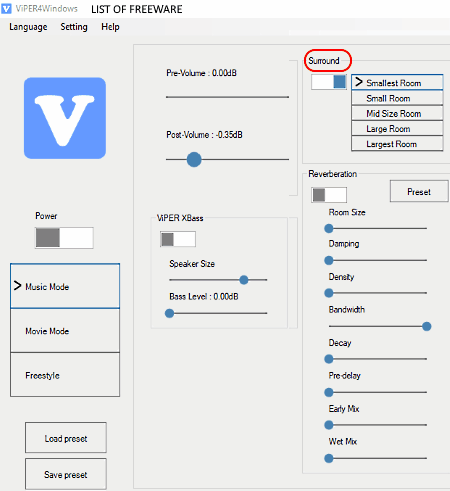
Task: Choose Large Room surround option
Action: point(397,129)
